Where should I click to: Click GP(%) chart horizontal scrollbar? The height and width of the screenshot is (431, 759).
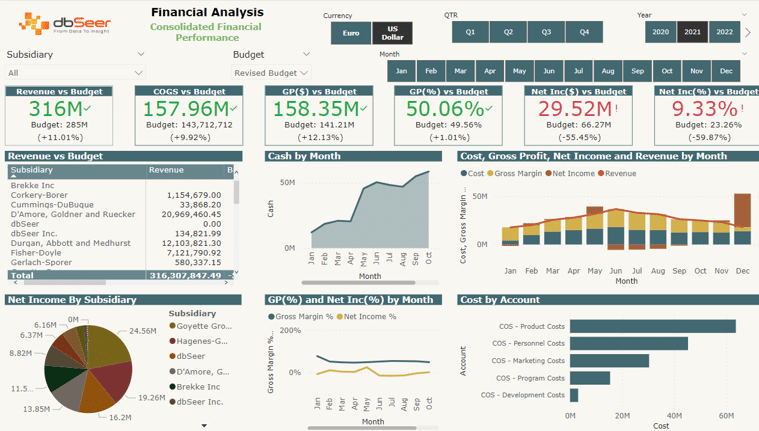[x=362, y=428]
